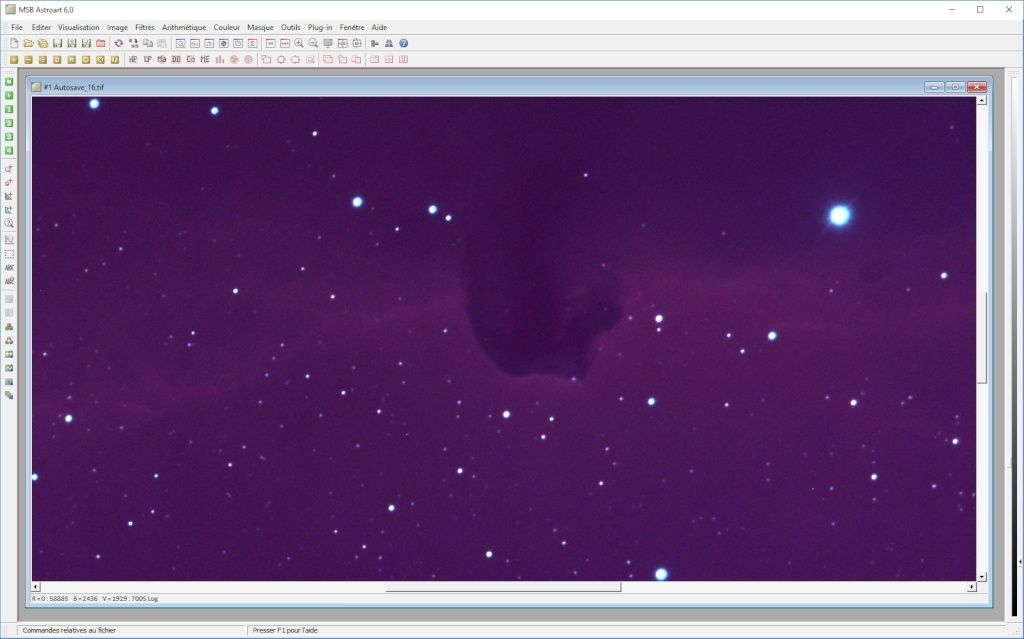Viewport: 1024px width, 639px height.
Task: Apply the HP high-pass filter
Action: (x=133, y=59)
